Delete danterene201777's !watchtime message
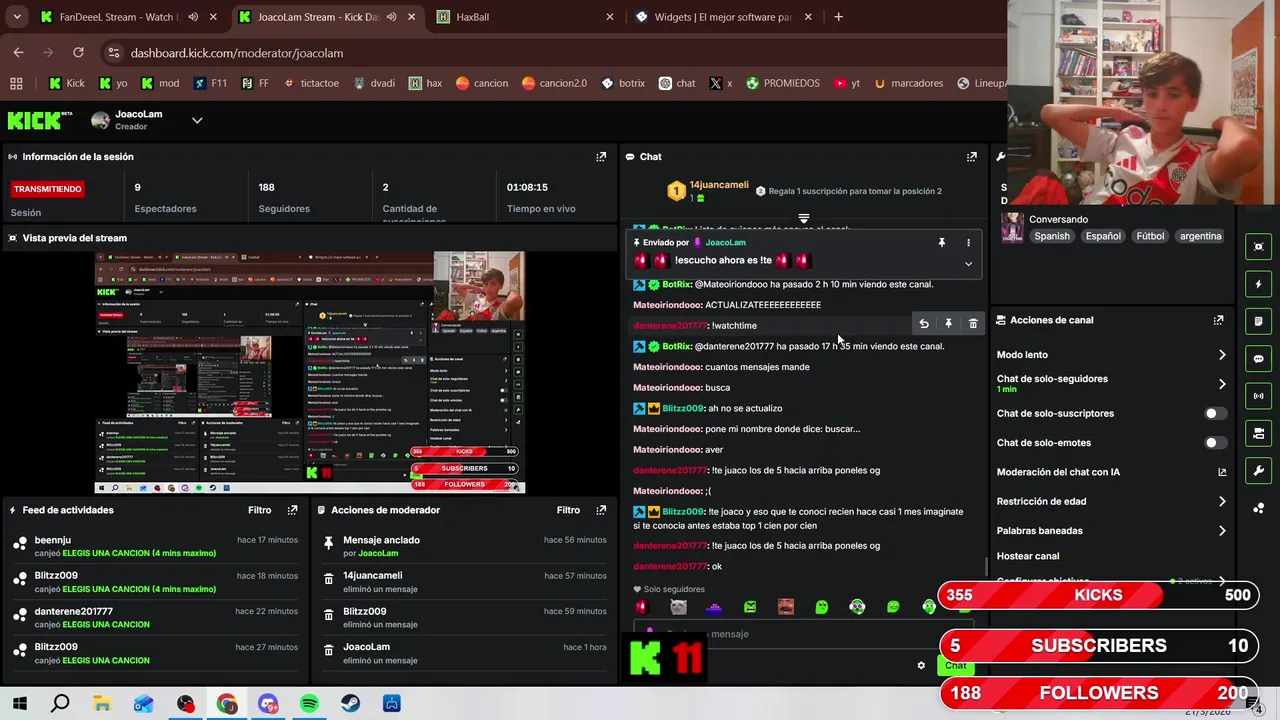This screenshot has height=720, width=1280. tap(973, 324)
